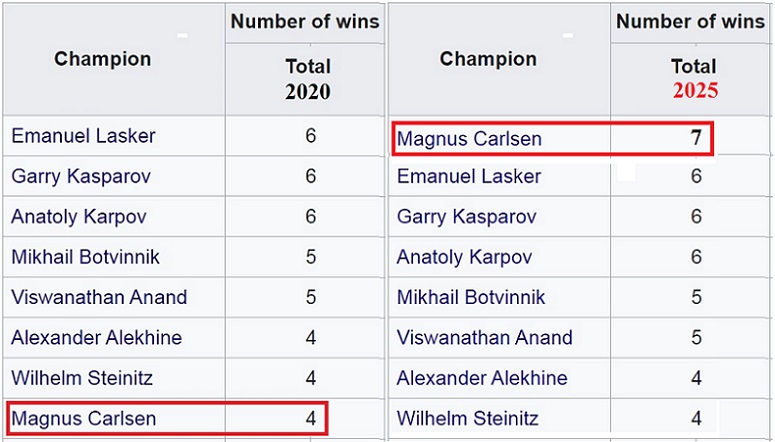The width and height of the screenshot is (775, 442).
Task: Open the Anatoly Karpov link in 2020 table
Action: pyautogui.click(x=79, y=217)
